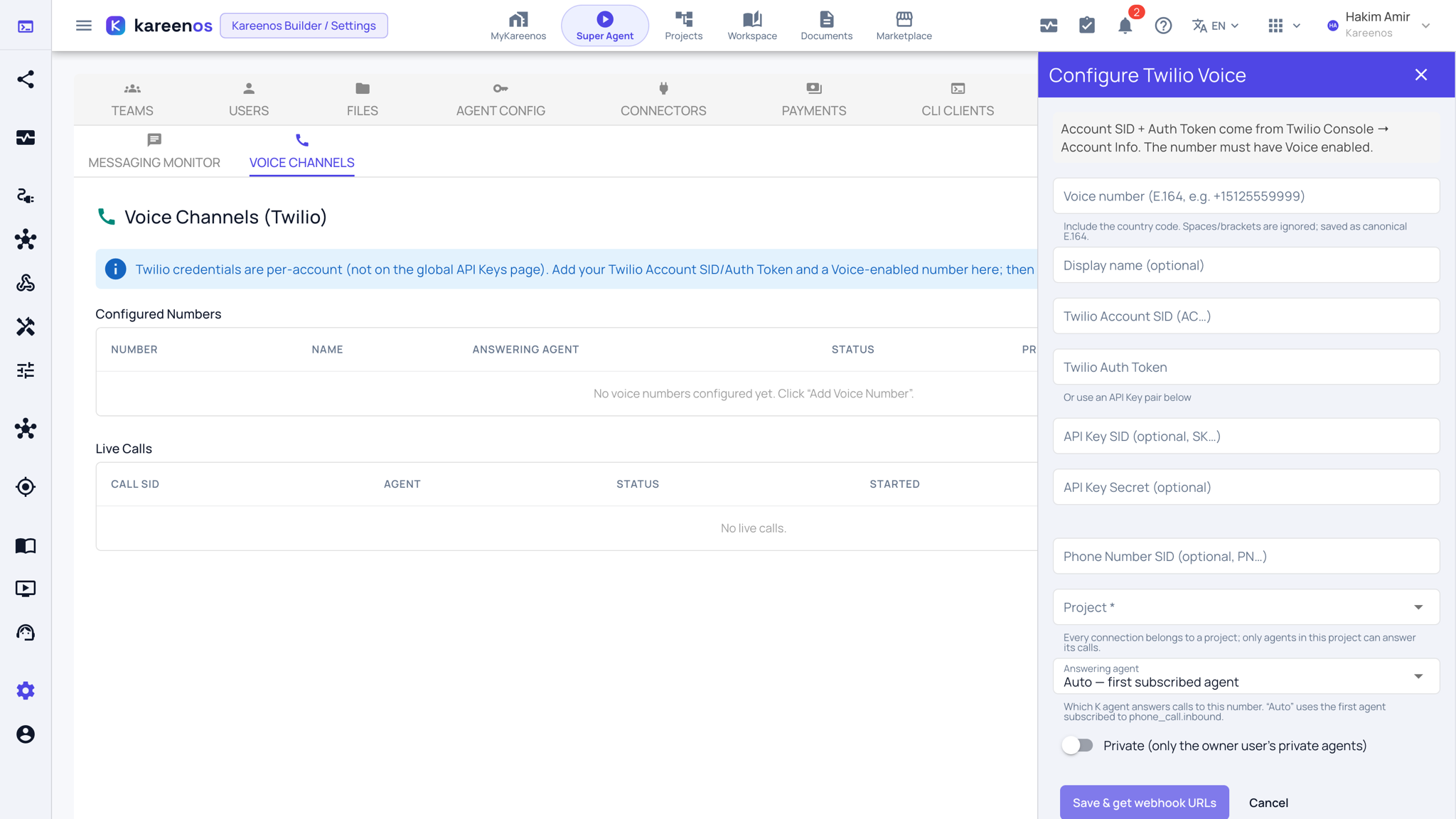This screenshot has width=1456, height=819.
Task: Open notifications bell with badge
Action: click(1125, 26)
